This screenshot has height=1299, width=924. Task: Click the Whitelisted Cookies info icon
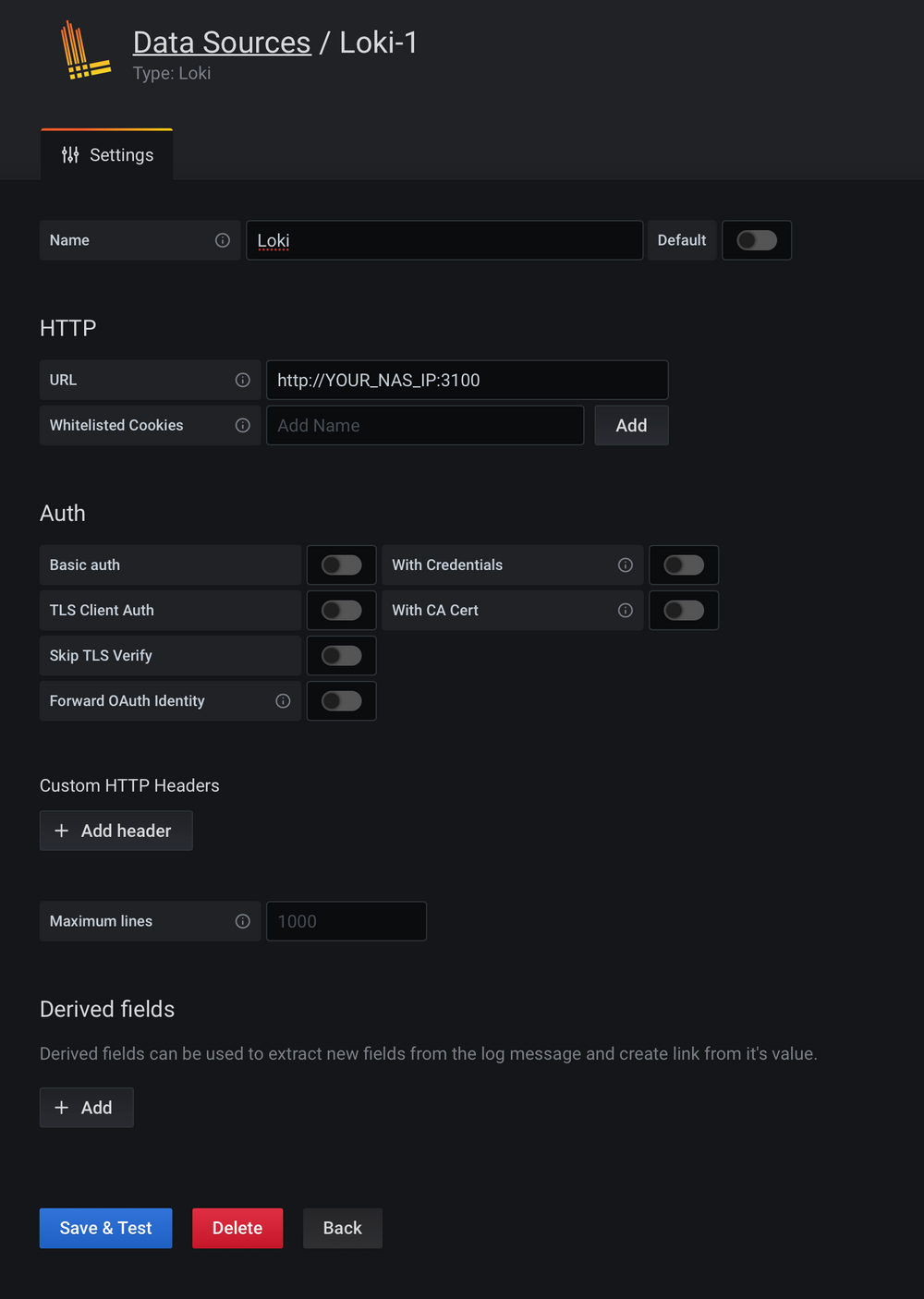point(242,425)
